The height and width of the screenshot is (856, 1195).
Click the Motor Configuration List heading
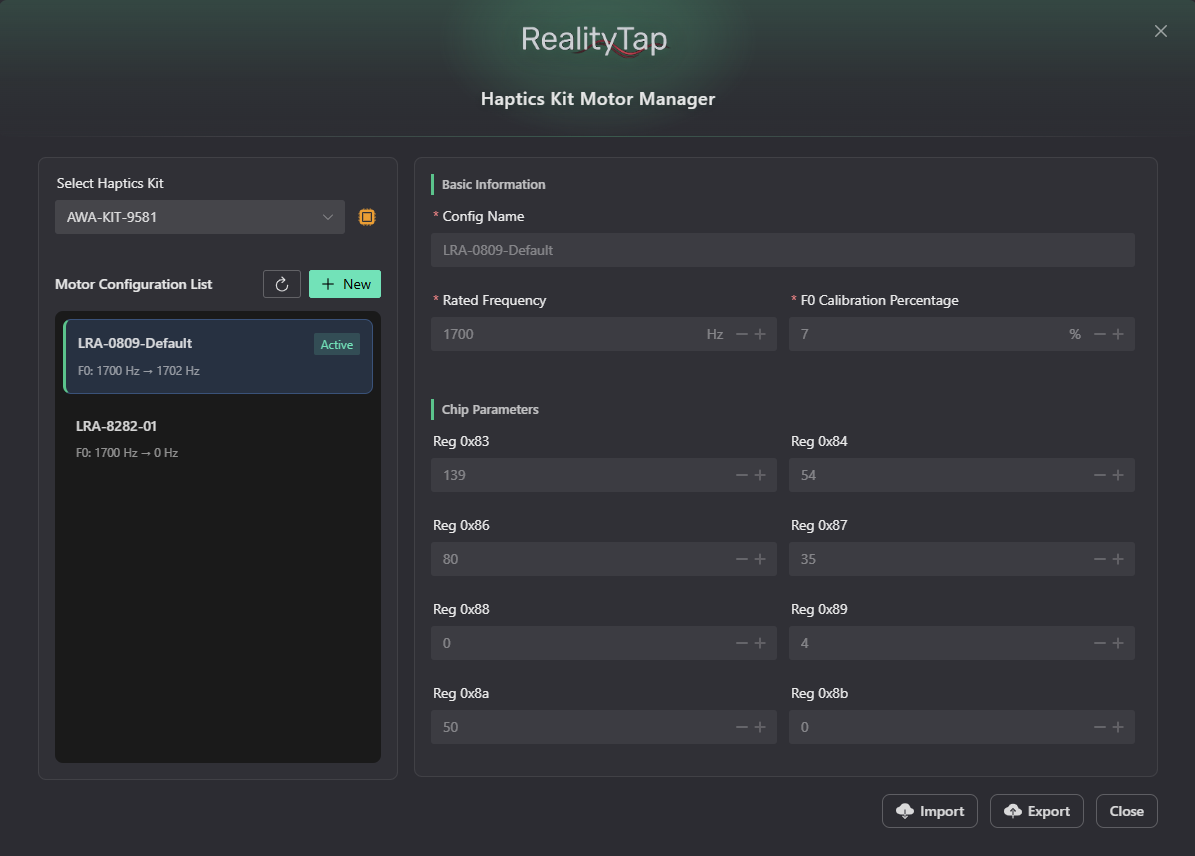click(133, 284)
